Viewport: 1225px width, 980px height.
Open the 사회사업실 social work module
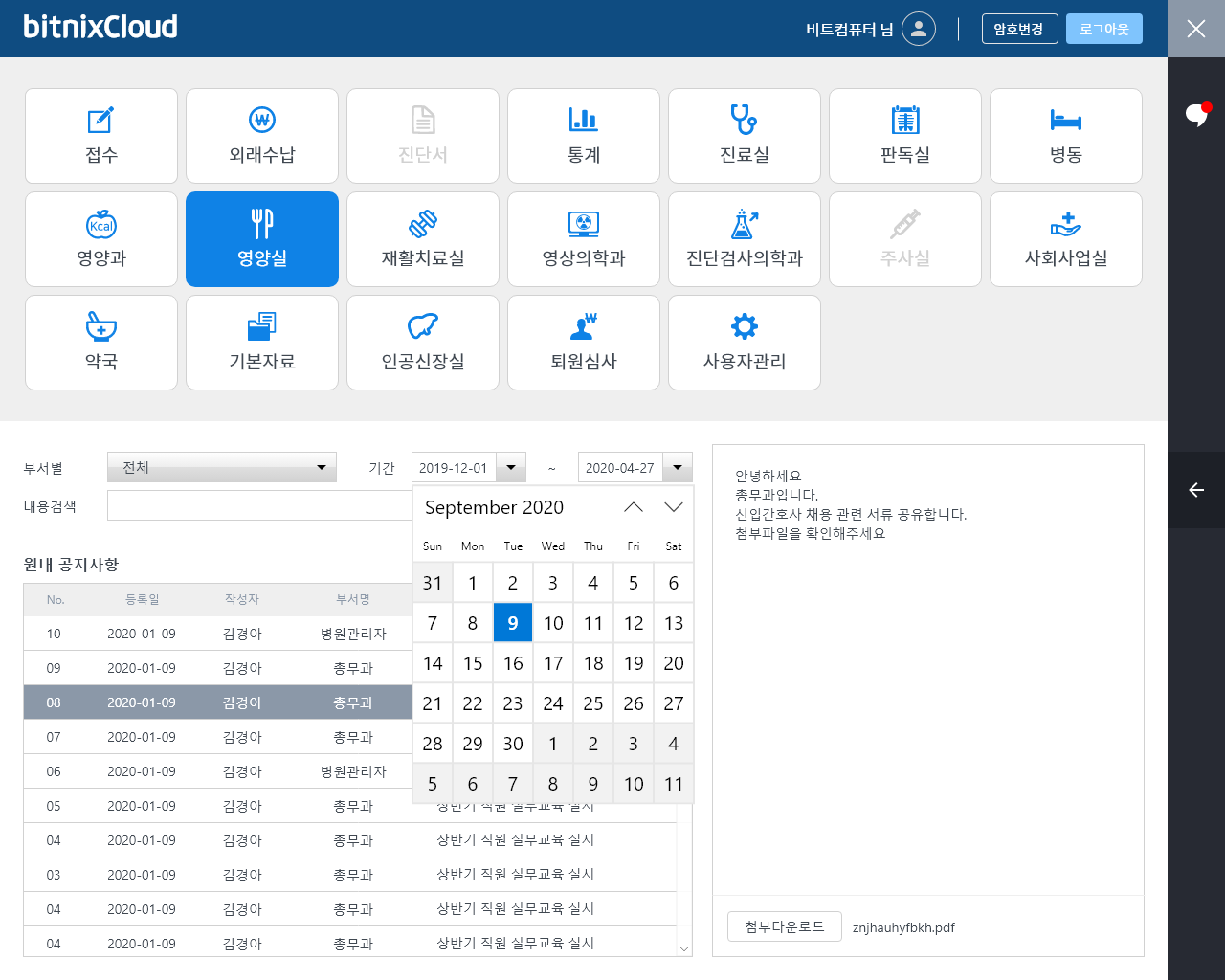tap(1066, 239)
